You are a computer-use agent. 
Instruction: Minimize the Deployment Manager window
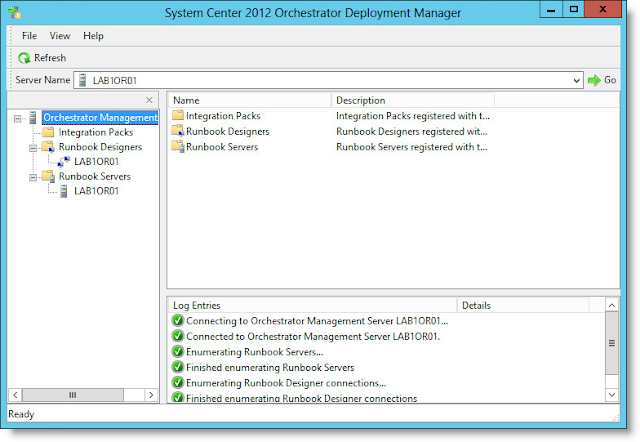(x=551, y=9)
